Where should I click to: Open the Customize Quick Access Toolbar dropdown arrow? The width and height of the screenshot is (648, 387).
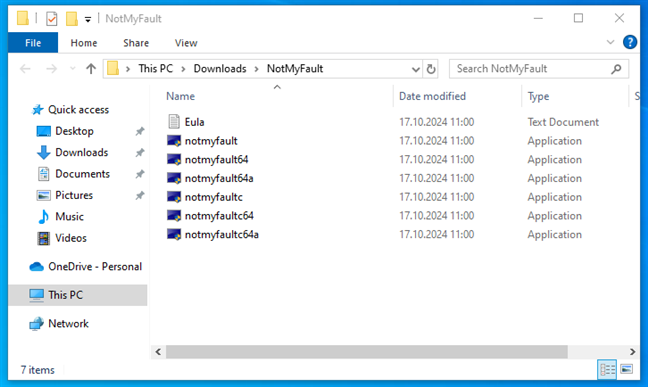88,19
